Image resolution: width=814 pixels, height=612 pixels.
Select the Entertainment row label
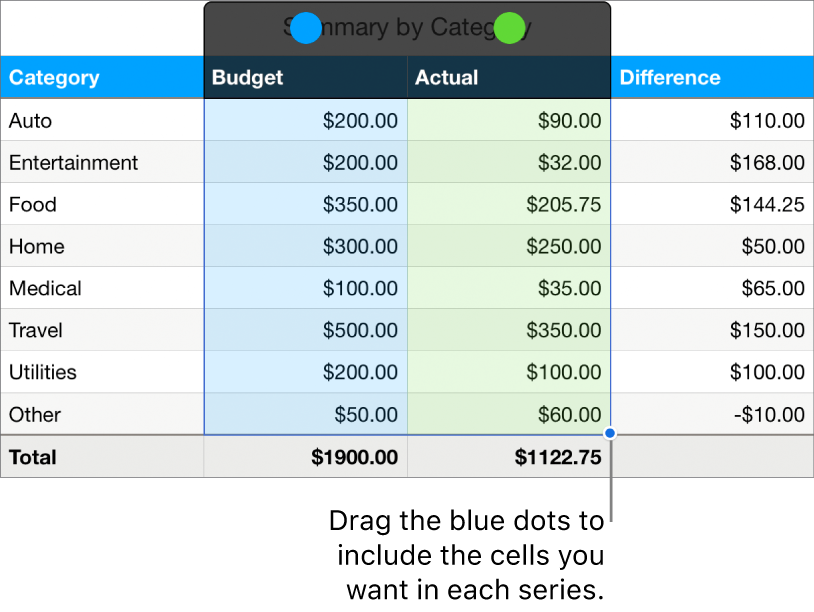73,162
